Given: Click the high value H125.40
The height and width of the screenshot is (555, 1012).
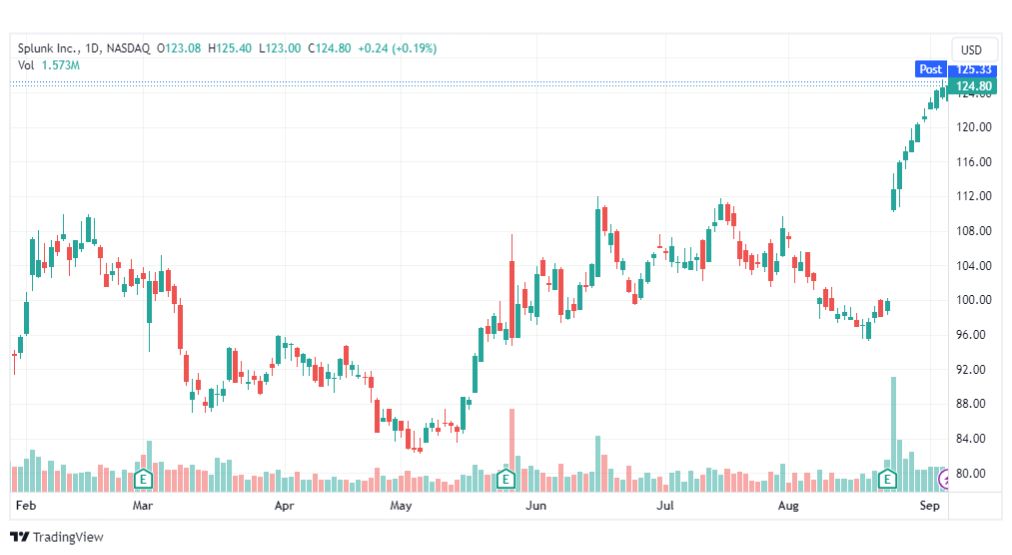Looking at the screenshot, I should [x=230, y=48].
